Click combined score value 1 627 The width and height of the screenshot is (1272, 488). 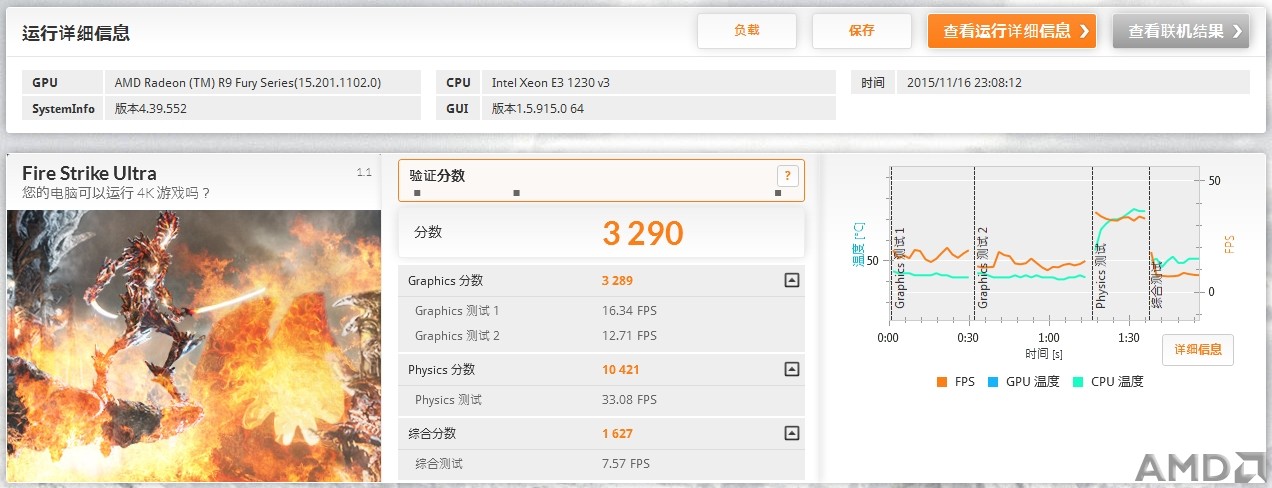point(617,434)
